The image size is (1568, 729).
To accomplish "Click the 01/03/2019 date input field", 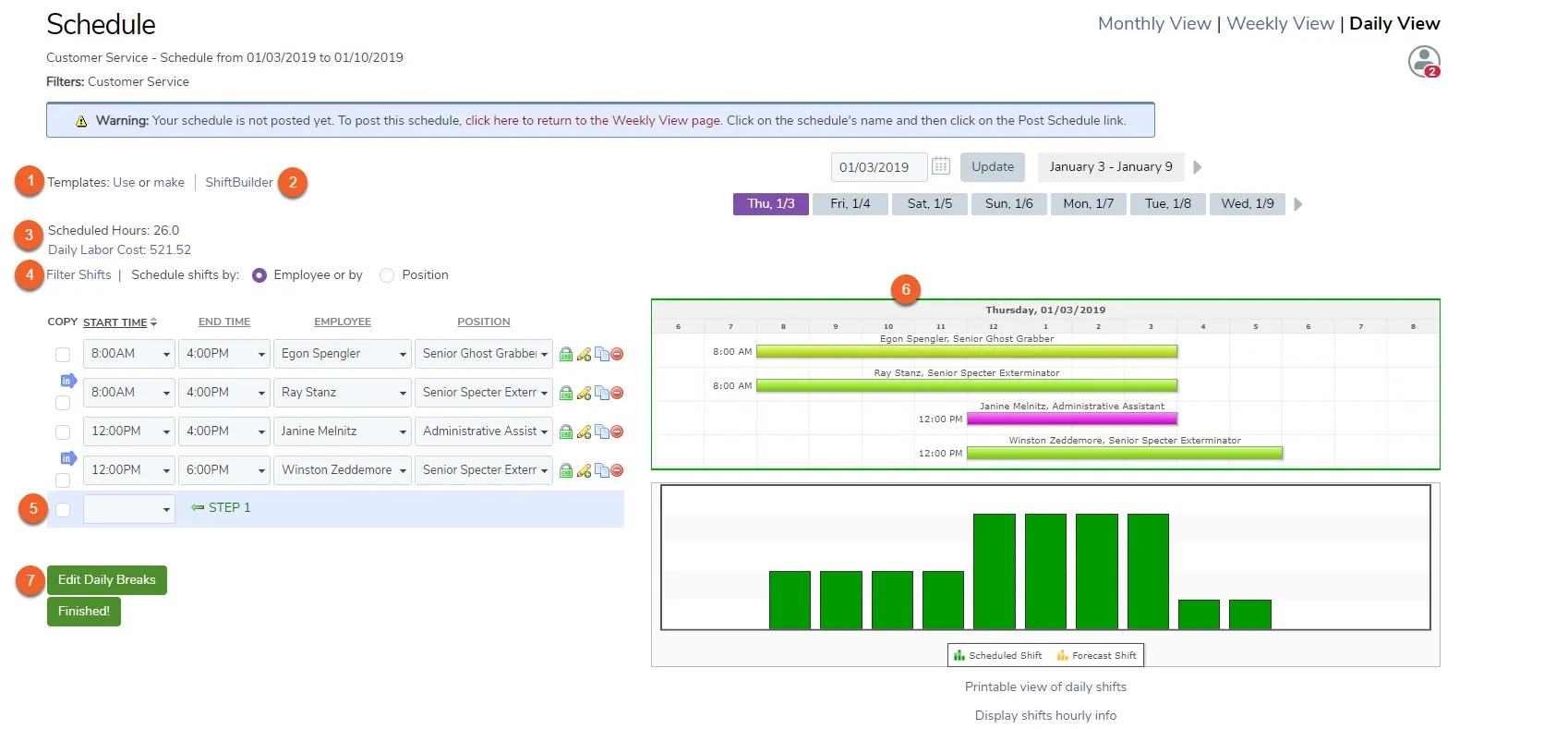I will [879, 167].
